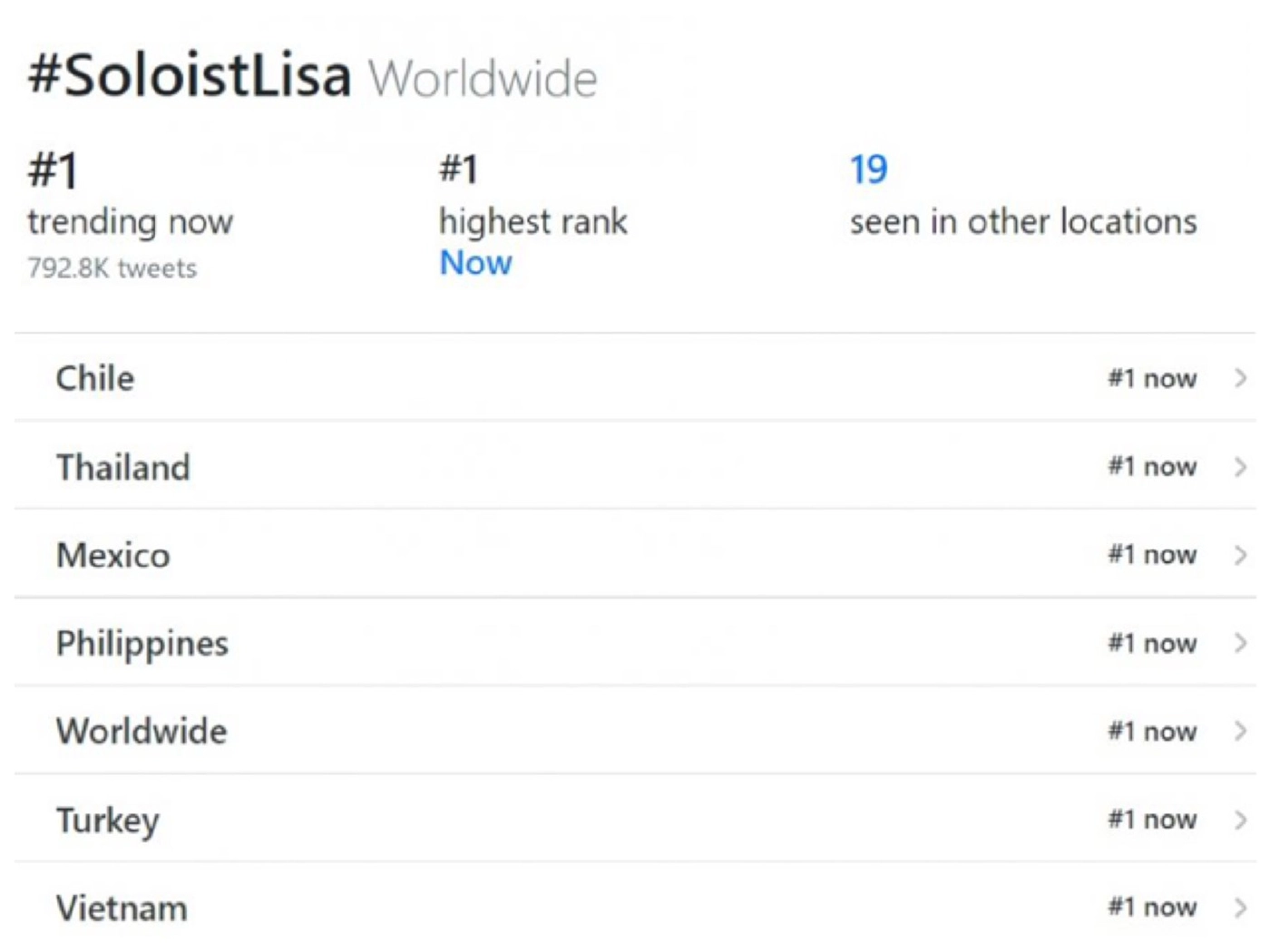The width and height of the screenshot is (1270, 952).
Task: Select the Chile location name
Action: 95,378
